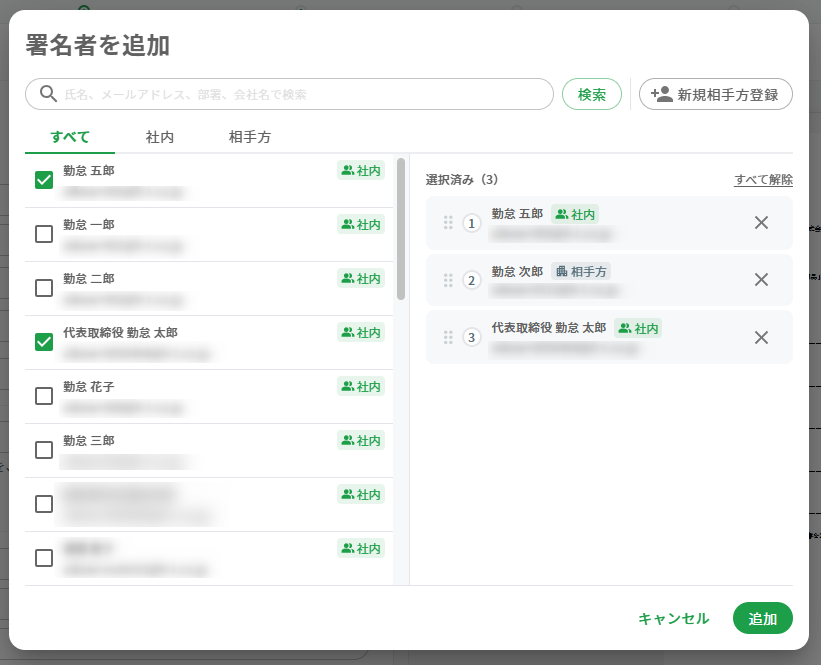The image size is (821, 665).
Task: Click the add-person icon in 新規相手方登録
Action: [661, 94]
